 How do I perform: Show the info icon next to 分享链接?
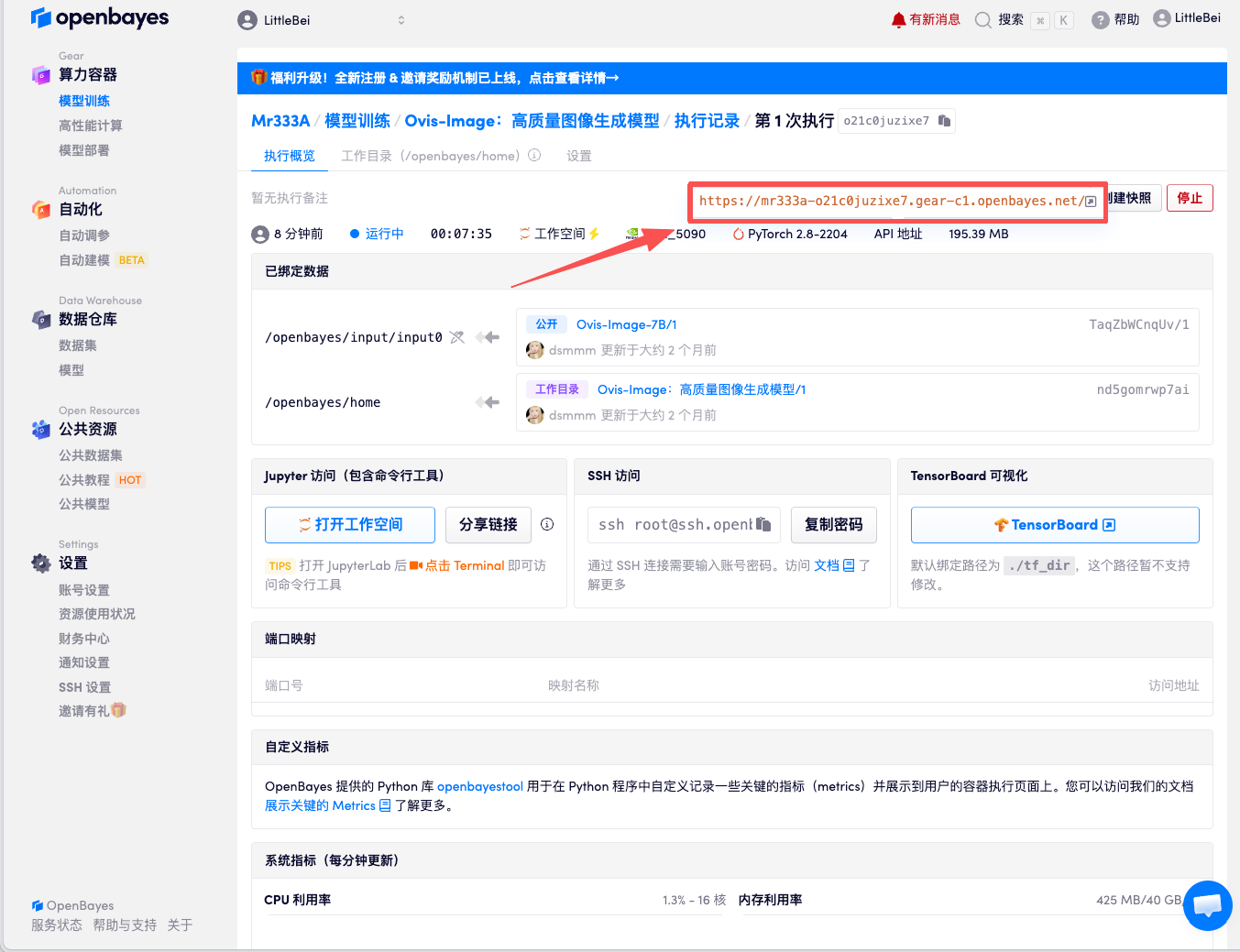point(547,525)
